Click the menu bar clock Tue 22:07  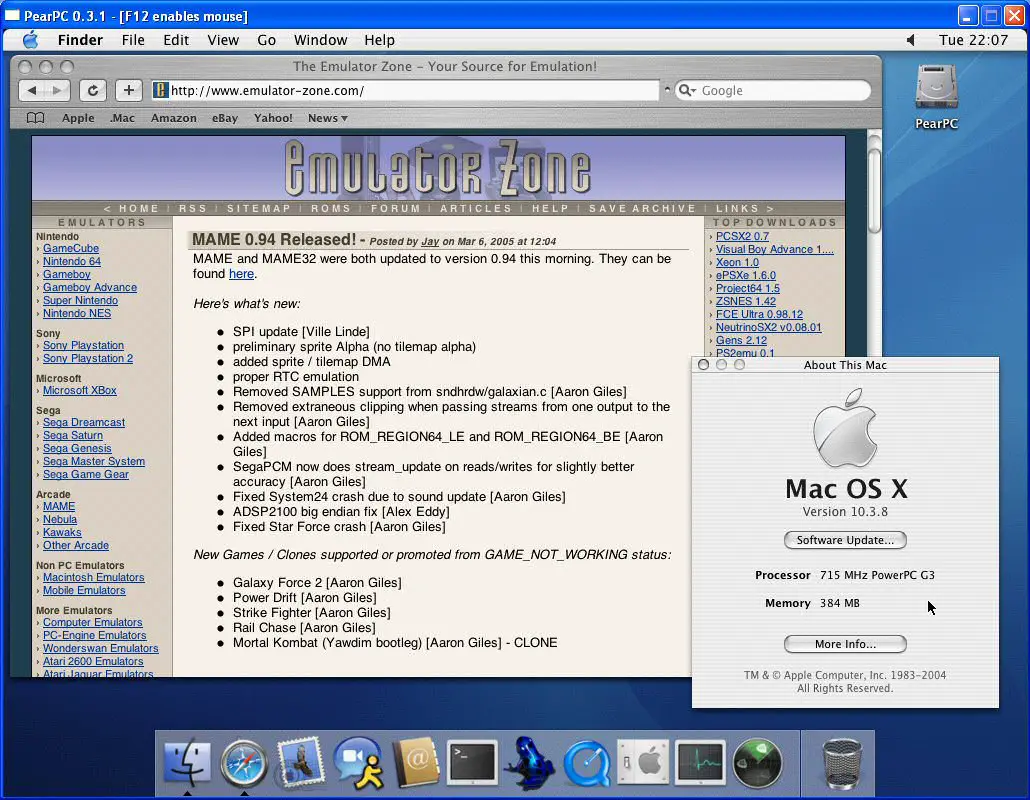pyautogui.click(x=973, y=40)
